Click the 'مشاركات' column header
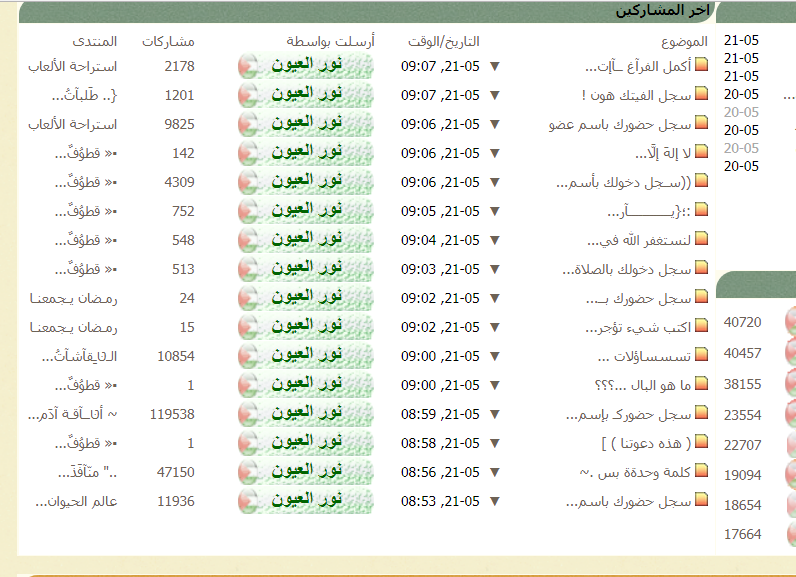 click(x=168, y=42)
